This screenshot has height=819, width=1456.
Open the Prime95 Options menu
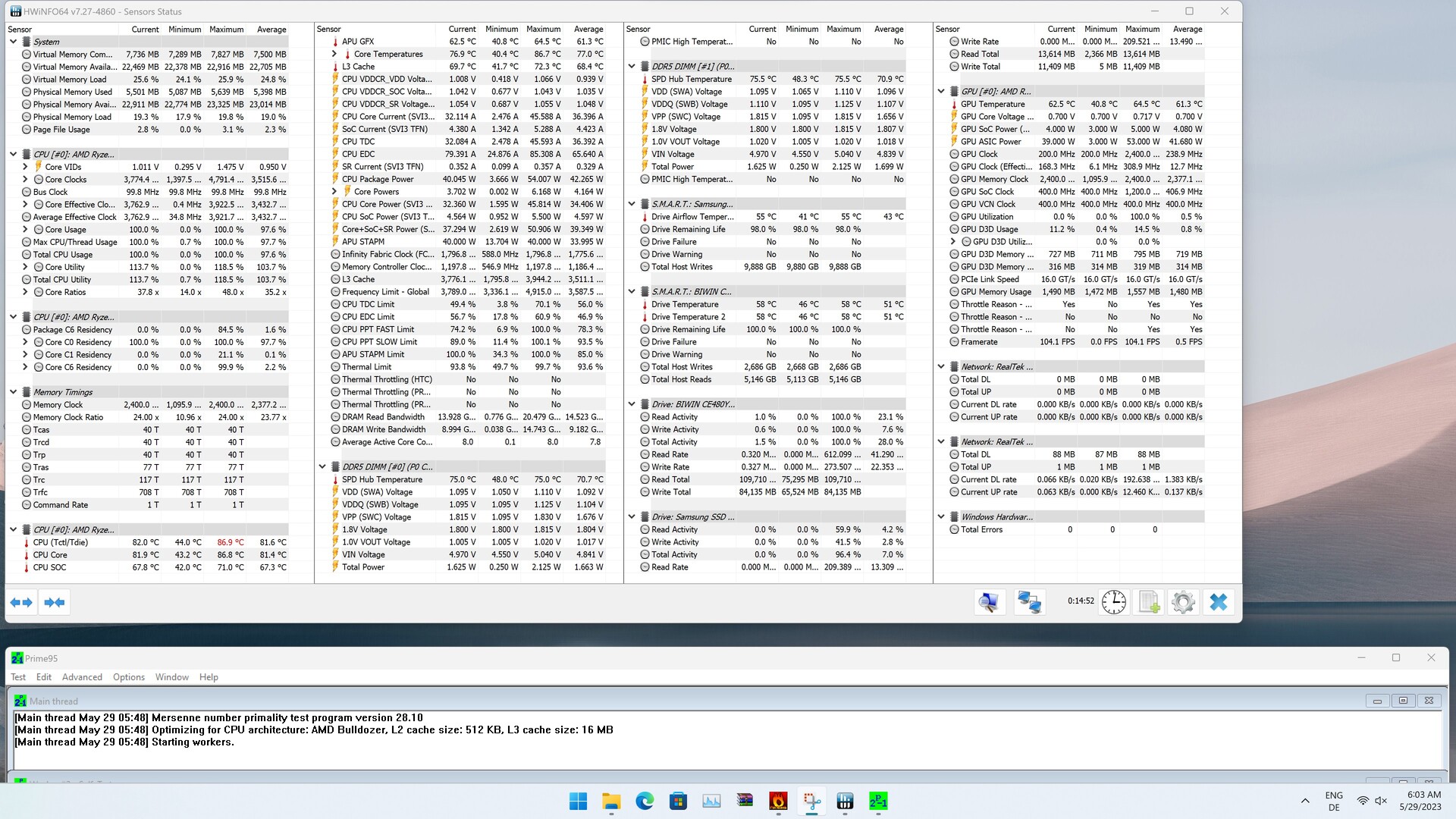128,677
